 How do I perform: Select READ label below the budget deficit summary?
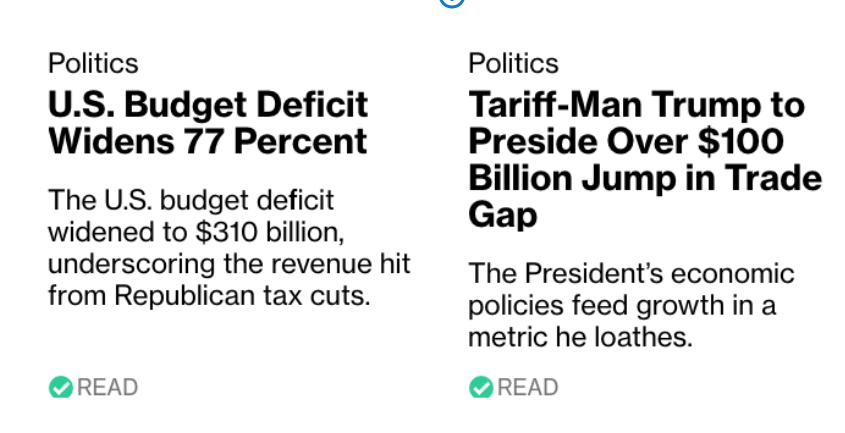coord(107,388)
